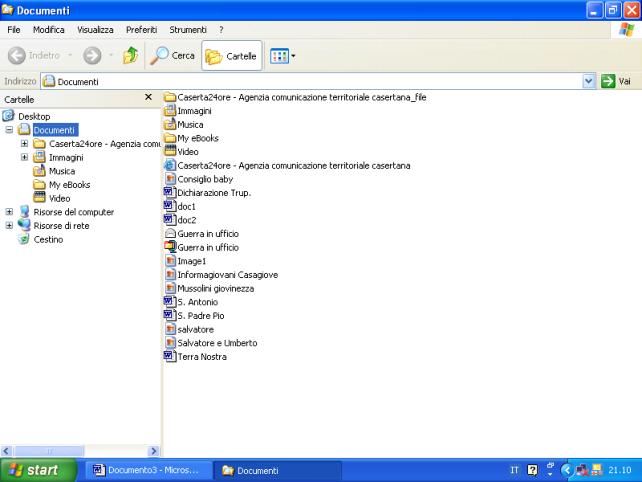Screen dimensions: 642x482
Task: Click the Risorse di rete icon in tree
Action: point(24,225)
